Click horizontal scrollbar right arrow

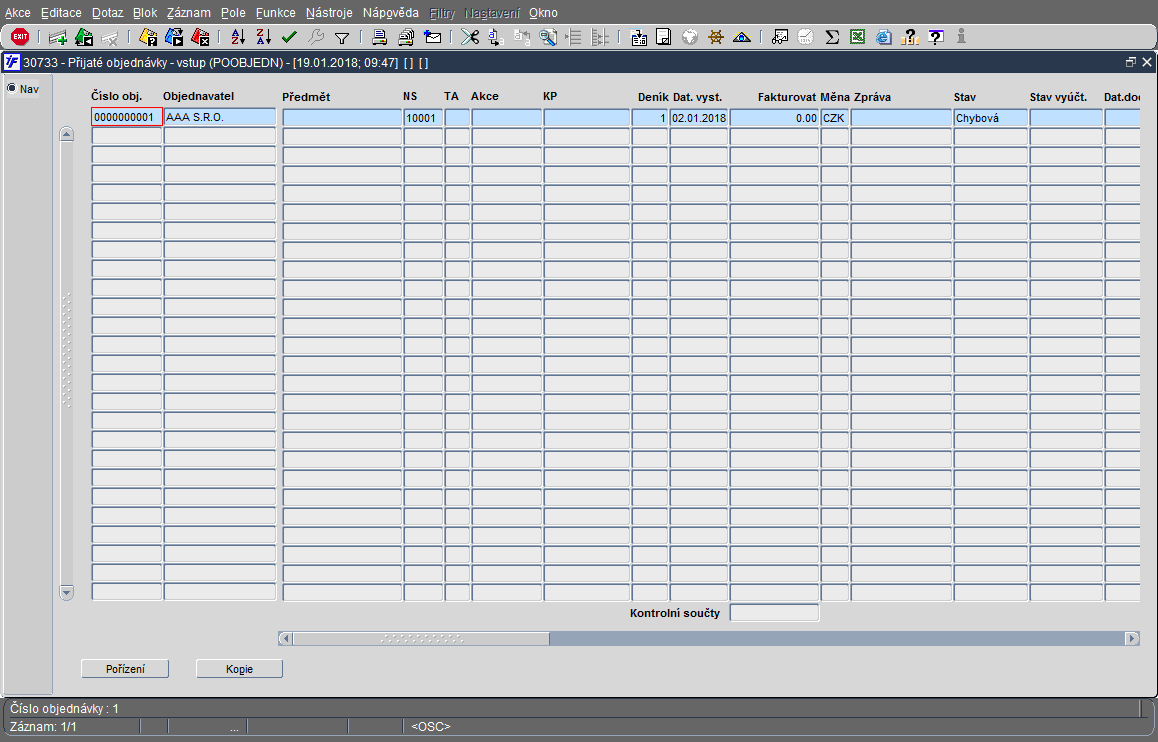pyautogui.click(x=1132, y=639)
